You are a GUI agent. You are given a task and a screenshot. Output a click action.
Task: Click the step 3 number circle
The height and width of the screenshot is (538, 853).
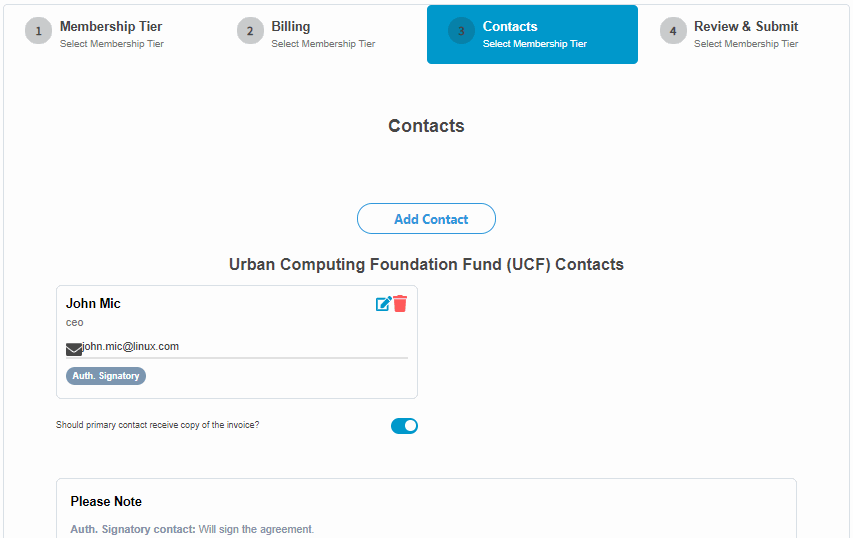coord(461,31)
